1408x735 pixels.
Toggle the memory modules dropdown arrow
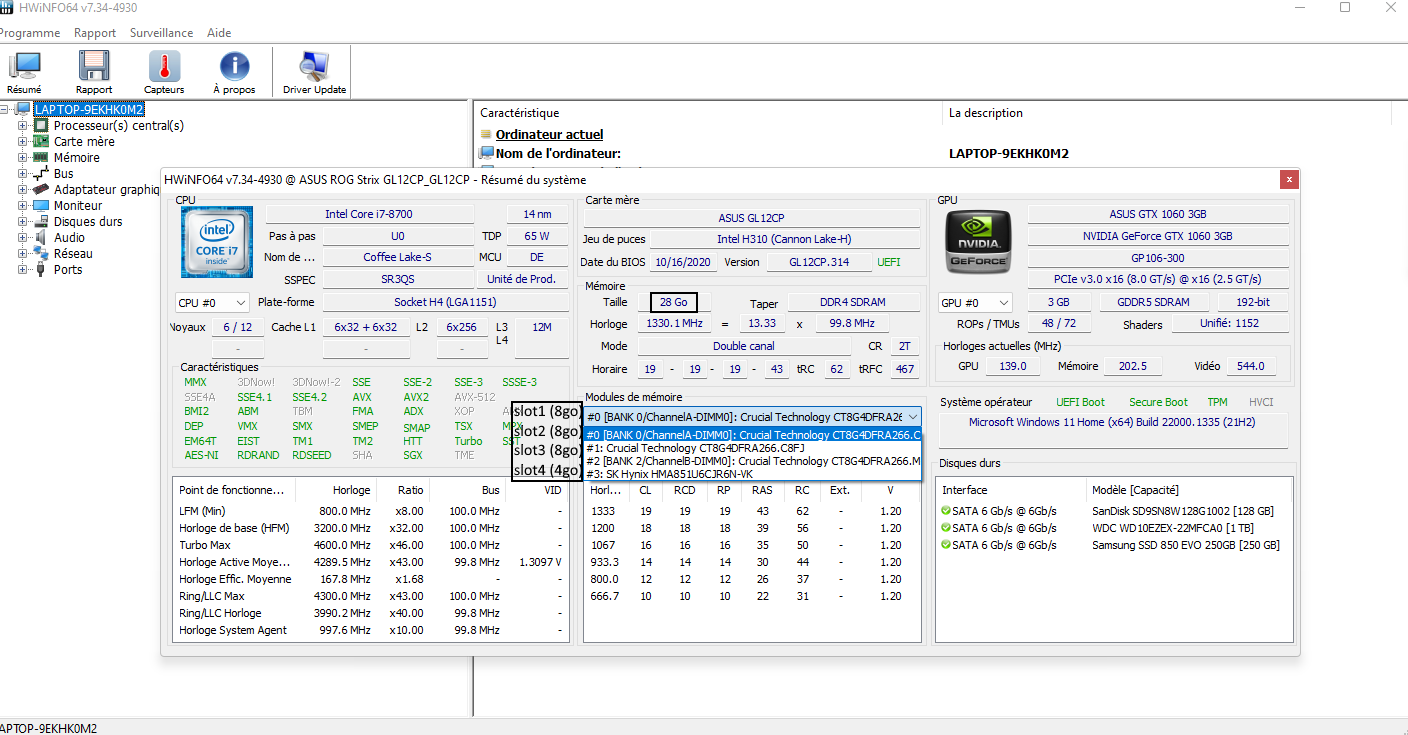[x=913, y=417]
